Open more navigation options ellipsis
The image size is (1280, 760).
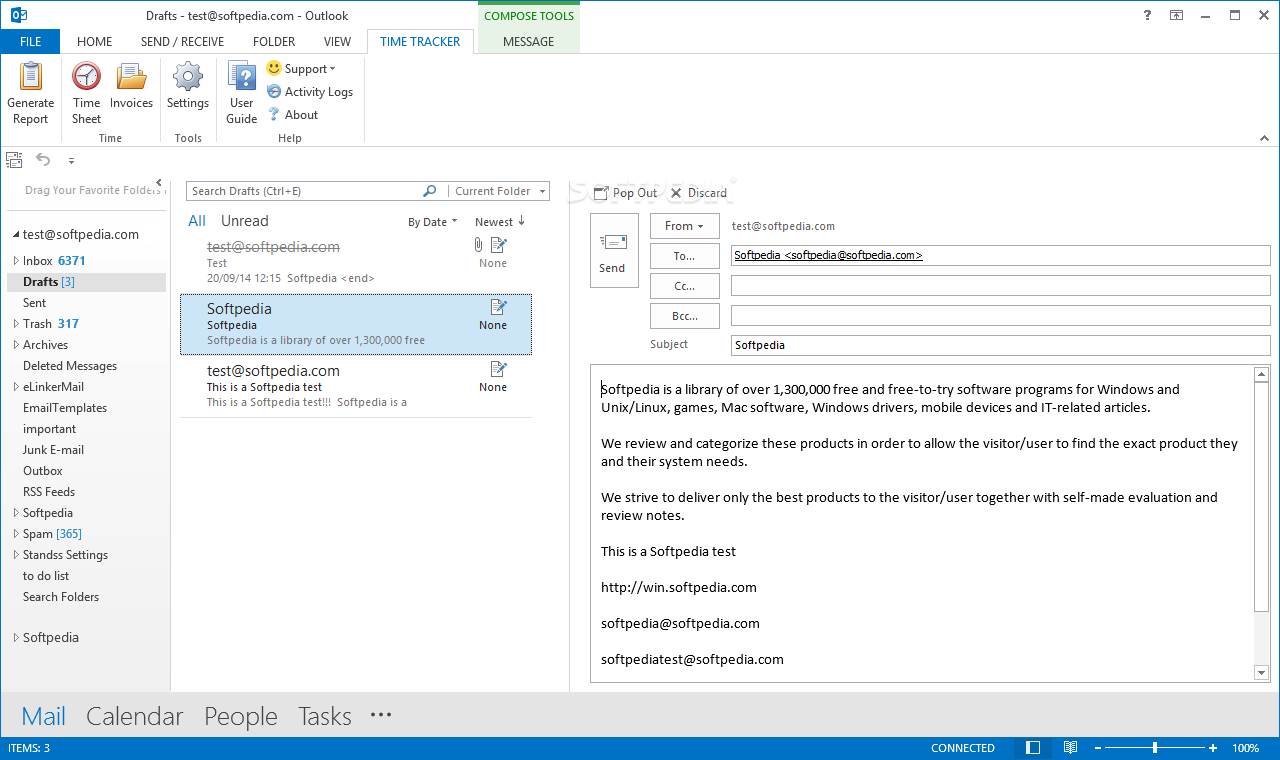coord(381,715)
